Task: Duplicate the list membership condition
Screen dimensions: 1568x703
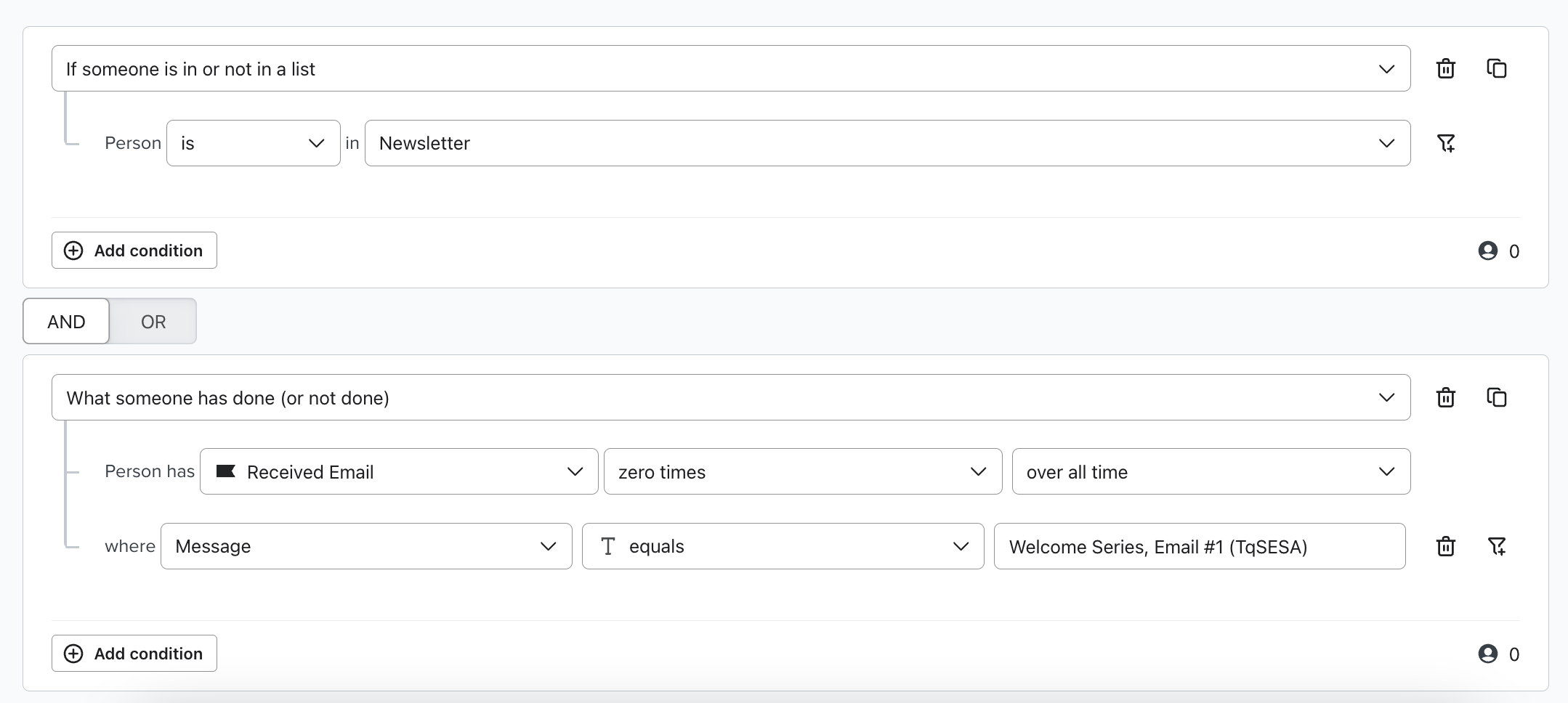Action: (1496, 69)
